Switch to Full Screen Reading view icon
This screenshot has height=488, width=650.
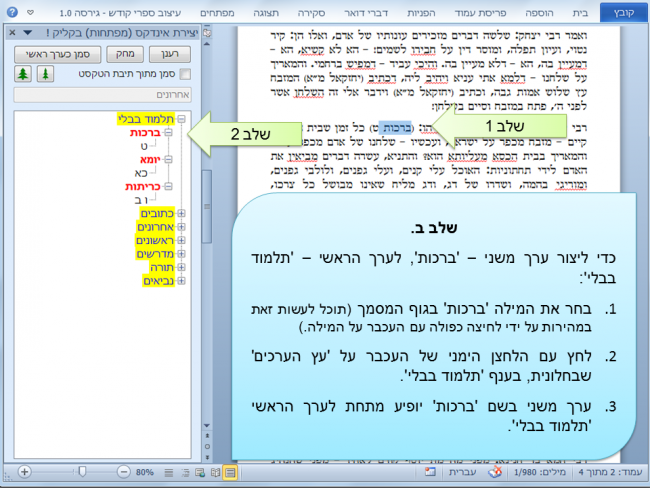215,472
